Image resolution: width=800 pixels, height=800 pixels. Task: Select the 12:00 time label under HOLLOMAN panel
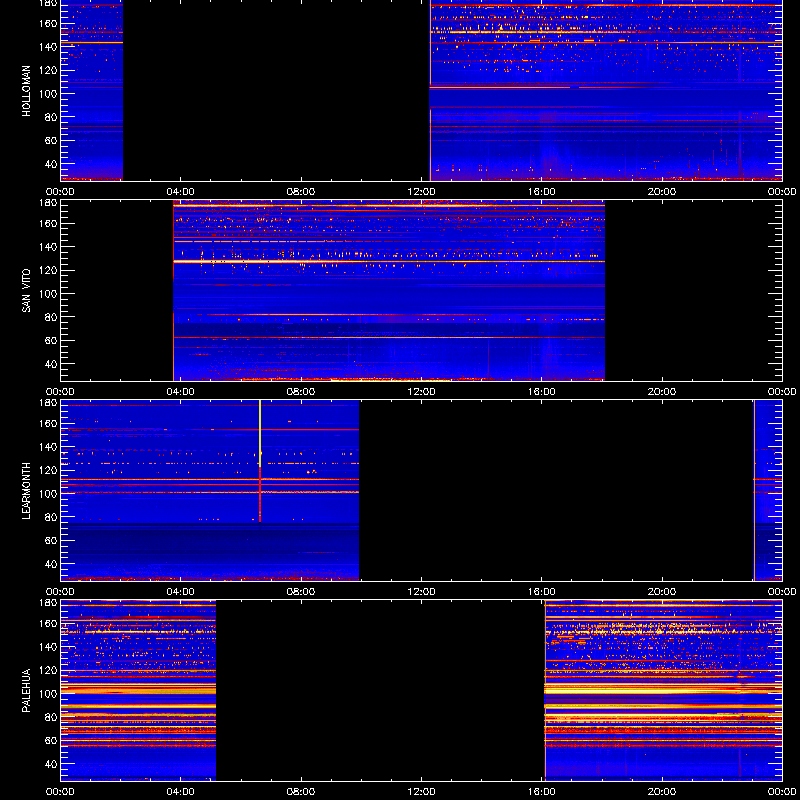421,192
